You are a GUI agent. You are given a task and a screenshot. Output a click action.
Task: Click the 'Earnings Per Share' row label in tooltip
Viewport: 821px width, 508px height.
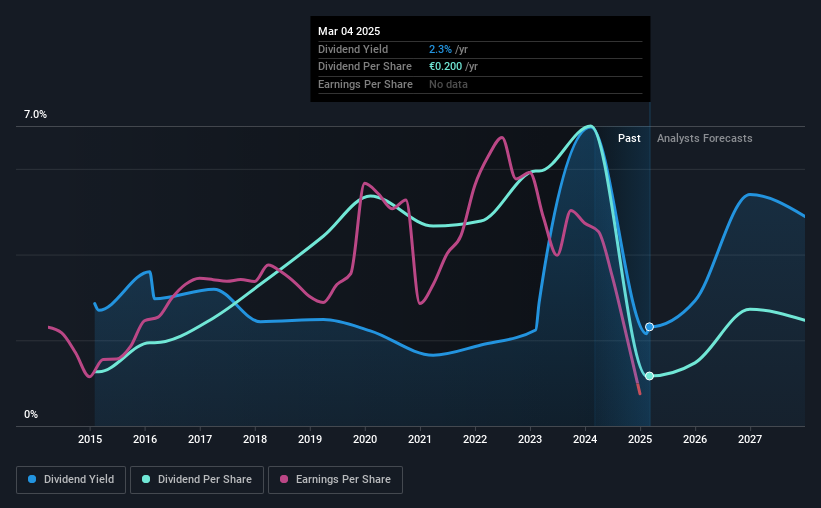coord(365,84)
